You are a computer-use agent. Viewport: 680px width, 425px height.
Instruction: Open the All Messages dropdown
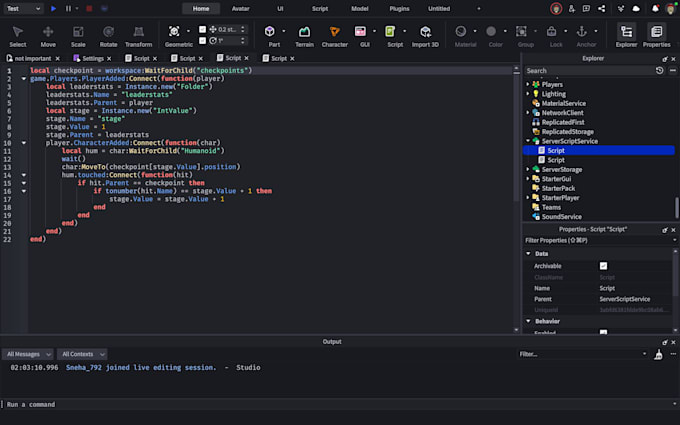click(28, 354)
